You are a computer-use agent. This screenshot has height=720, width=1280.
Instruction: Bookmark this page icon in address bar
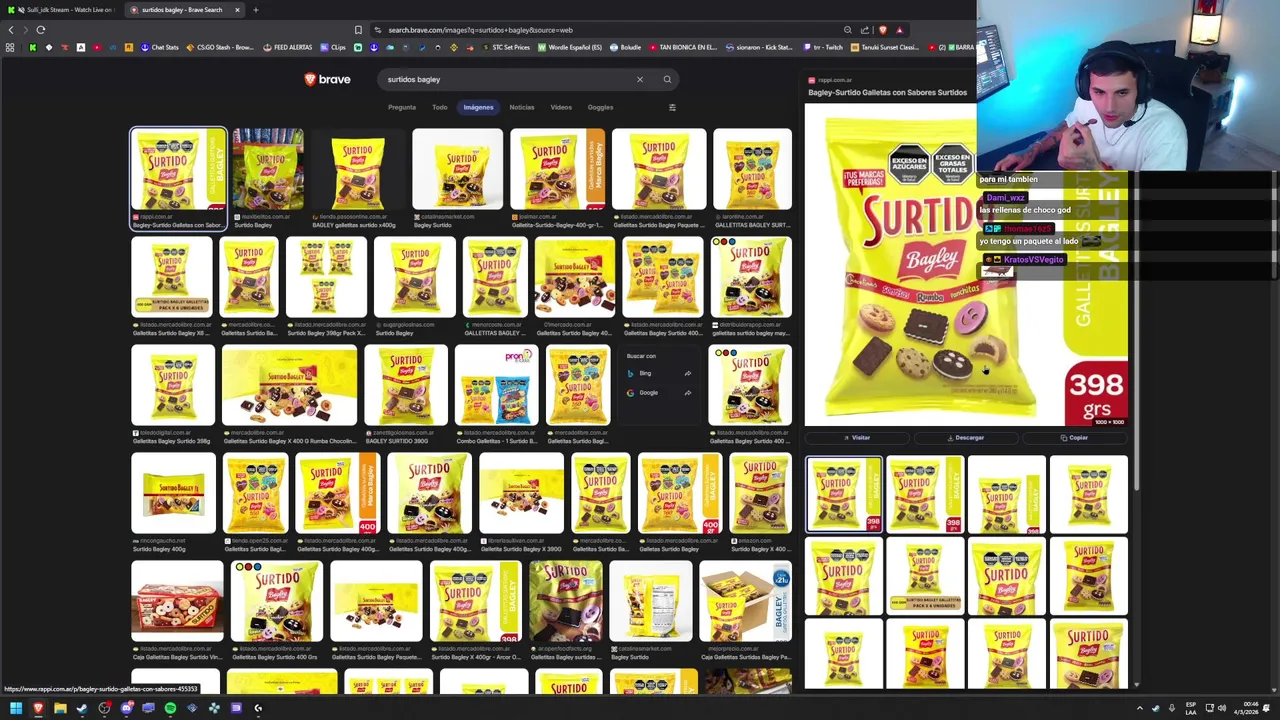pyautogui.click(x=358, y=30)
